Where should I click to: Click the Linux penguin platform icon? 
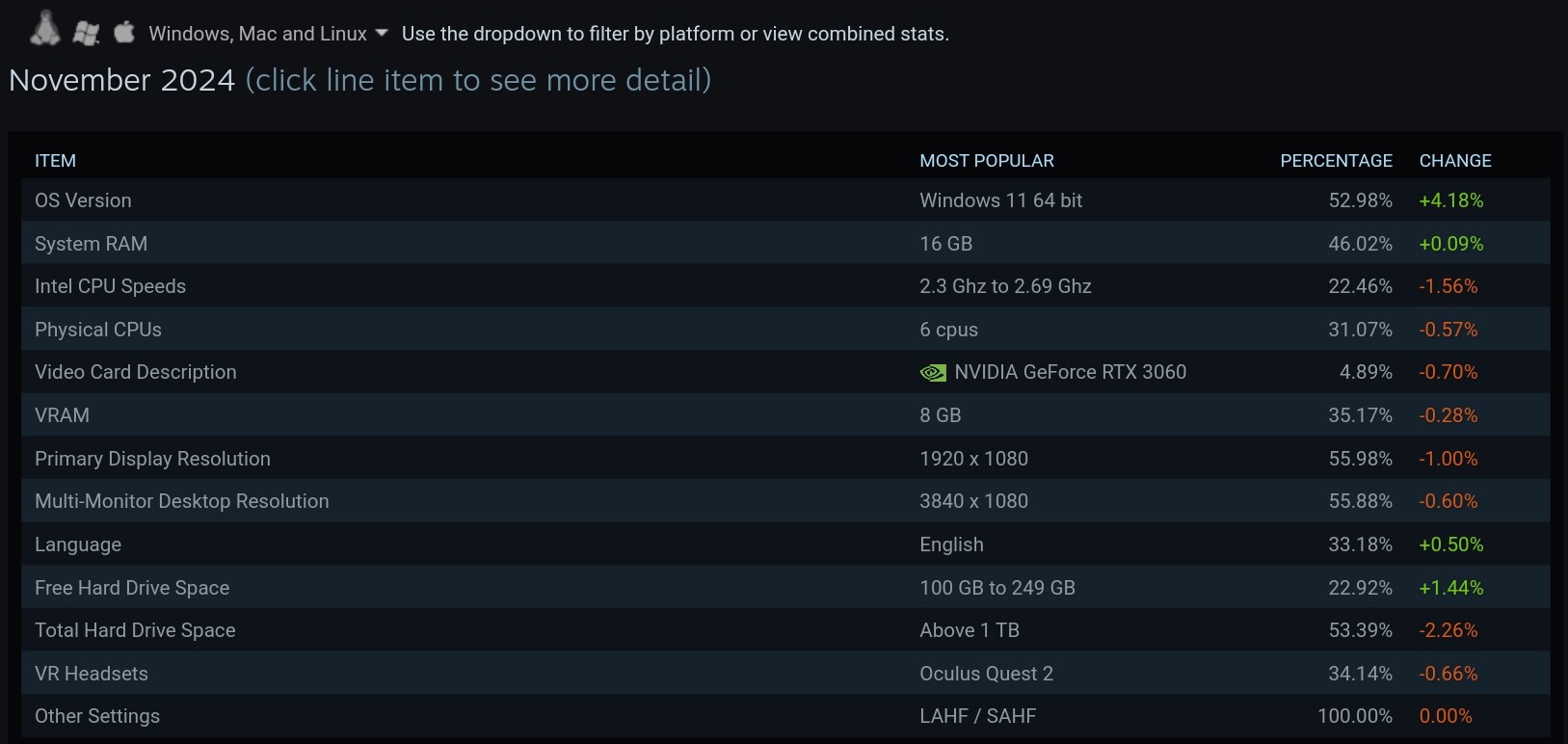[x=44, y=29]
